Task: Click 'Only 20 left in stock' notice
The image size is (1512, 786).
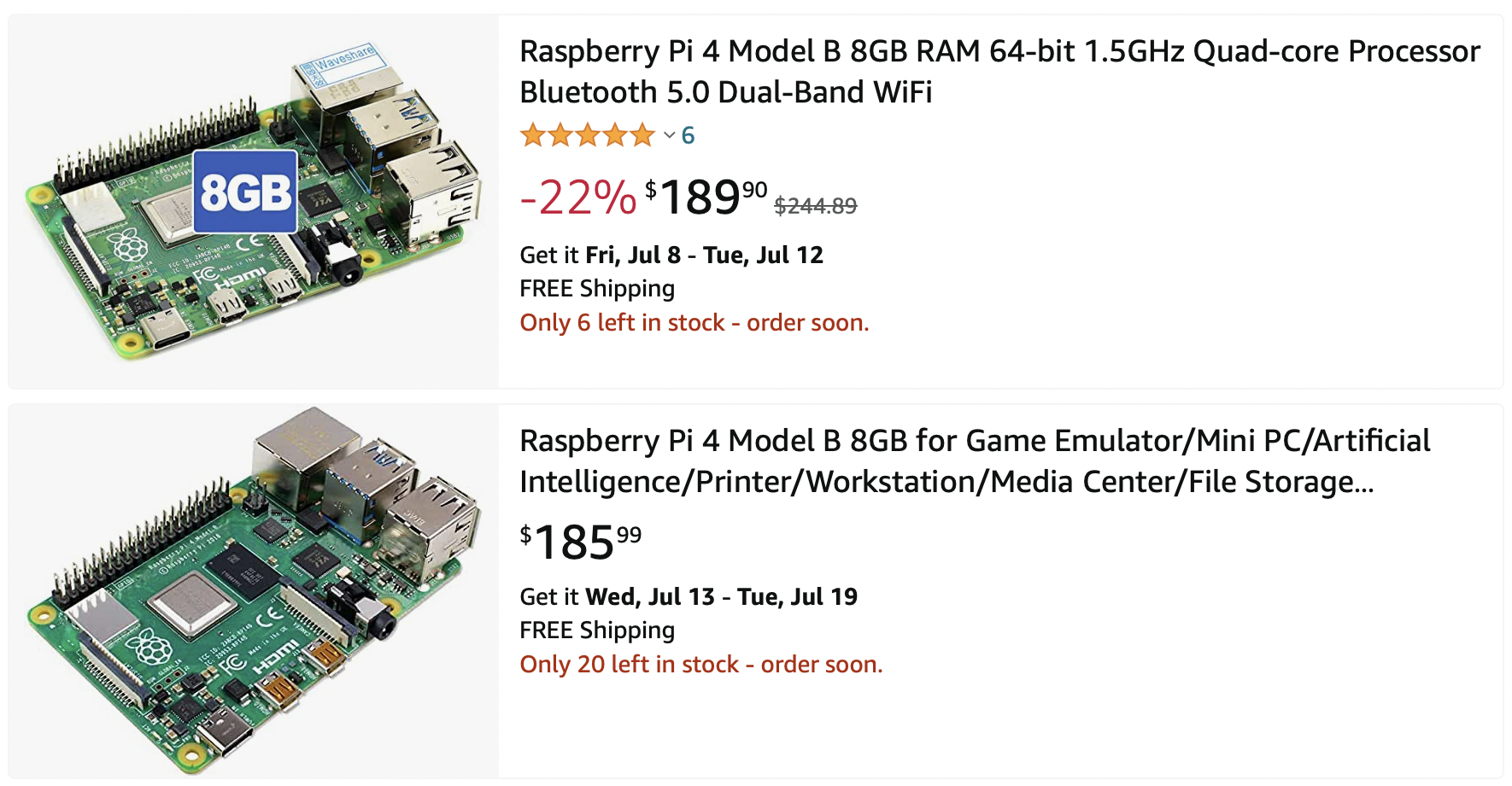Action: point(701,665)
